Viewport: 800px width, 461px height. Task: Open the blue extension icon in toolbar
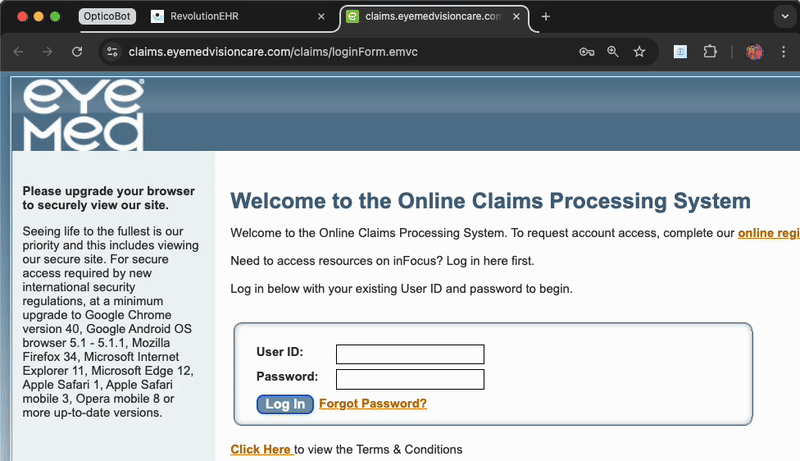[x=680, y=52]
